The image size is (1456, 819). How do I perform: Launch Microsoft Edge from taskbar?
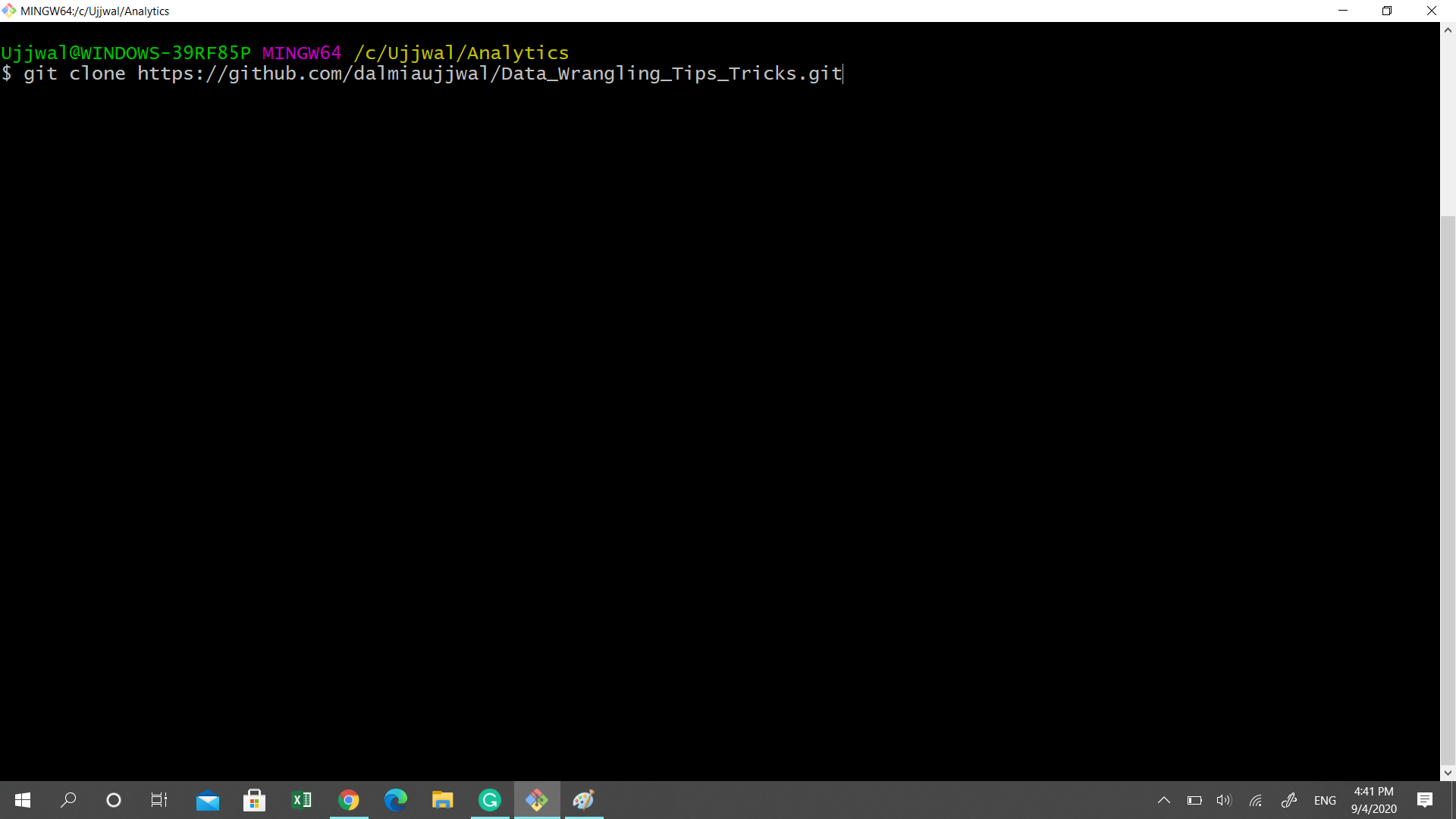coord(396,800)
